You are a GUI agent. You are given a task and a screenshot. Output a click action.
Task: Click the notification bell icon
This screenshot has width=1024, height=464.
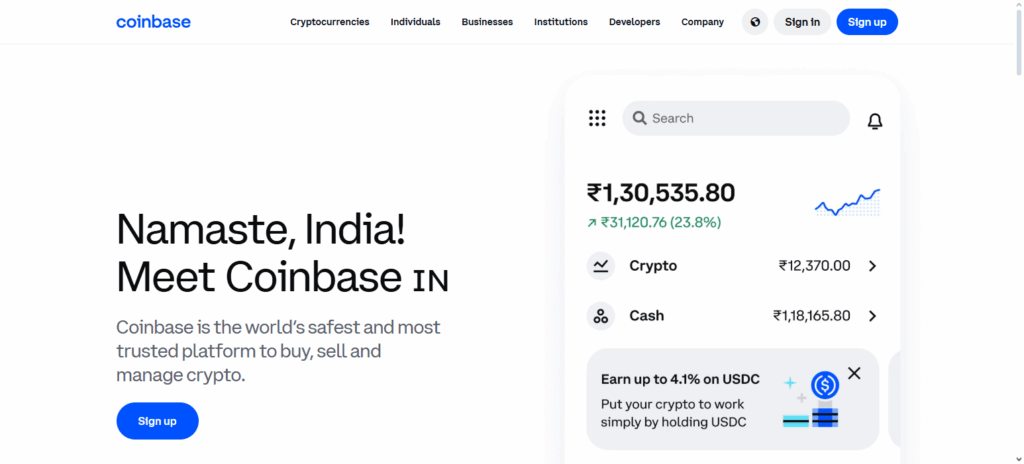[875, 121]
